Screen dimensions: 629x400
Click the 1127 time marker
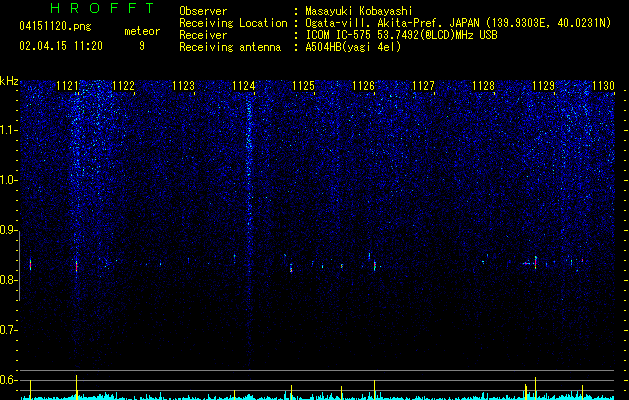pos(423,86)
